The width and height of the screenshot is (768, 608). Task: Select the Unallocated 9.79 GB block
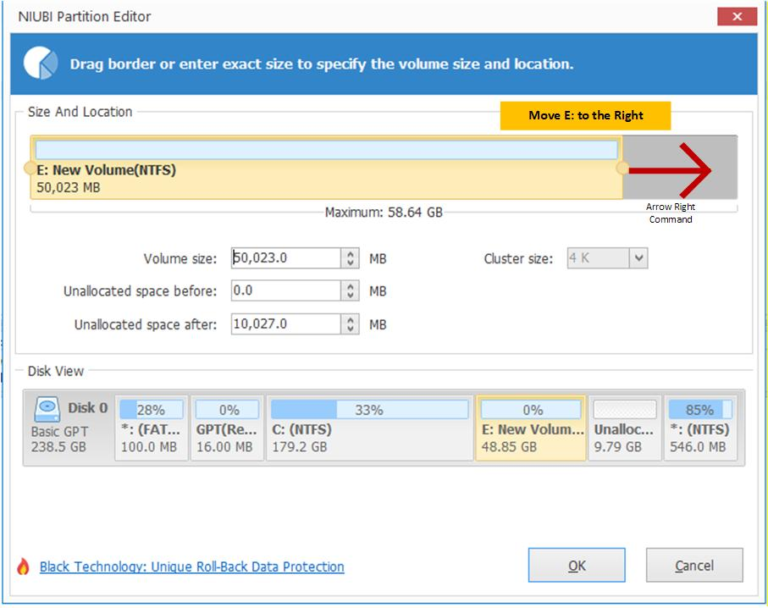click(x=624, y=428)
